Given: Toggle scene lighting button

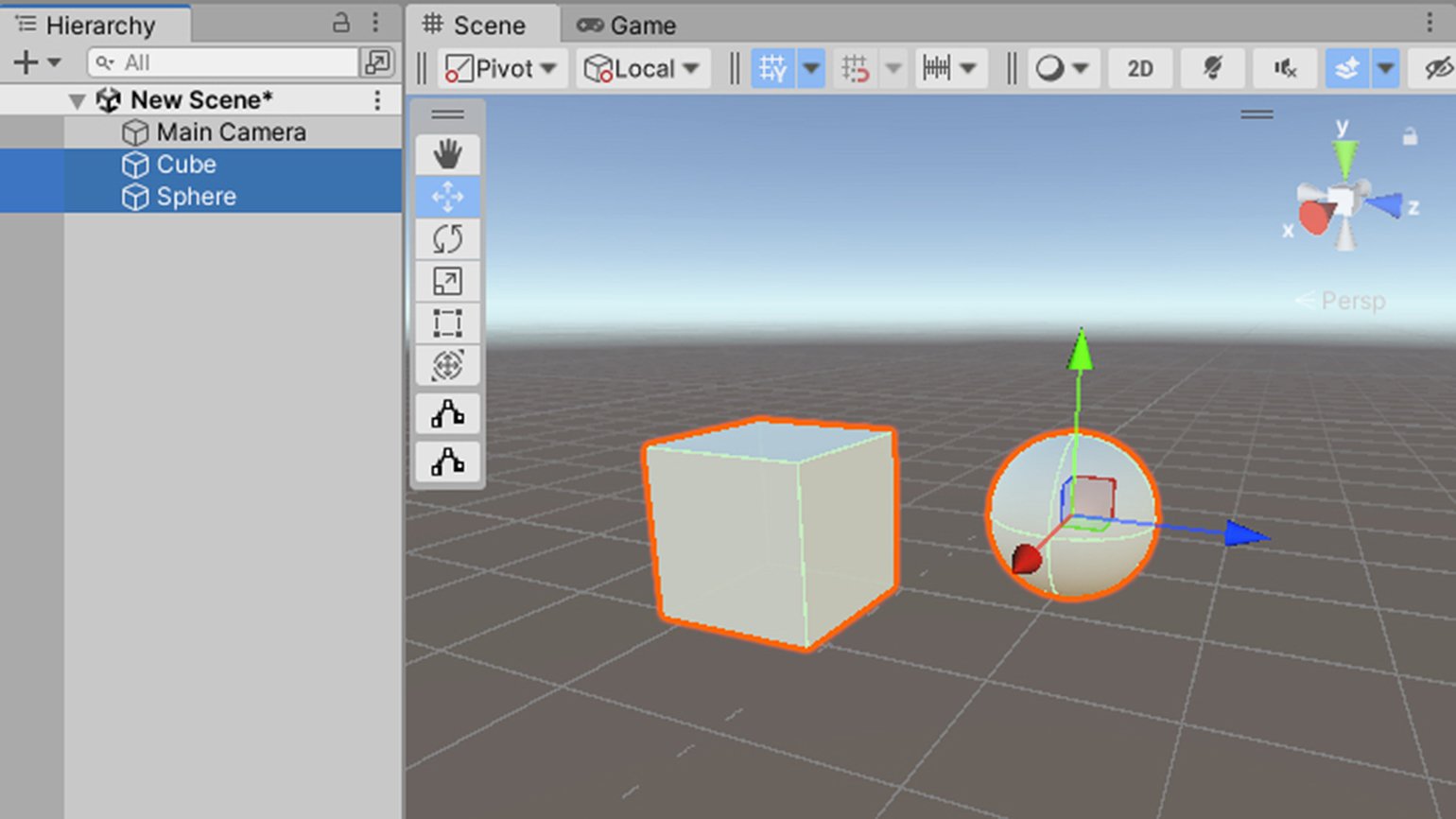Looking at the screenshot, I should [x=1212, y=69].
